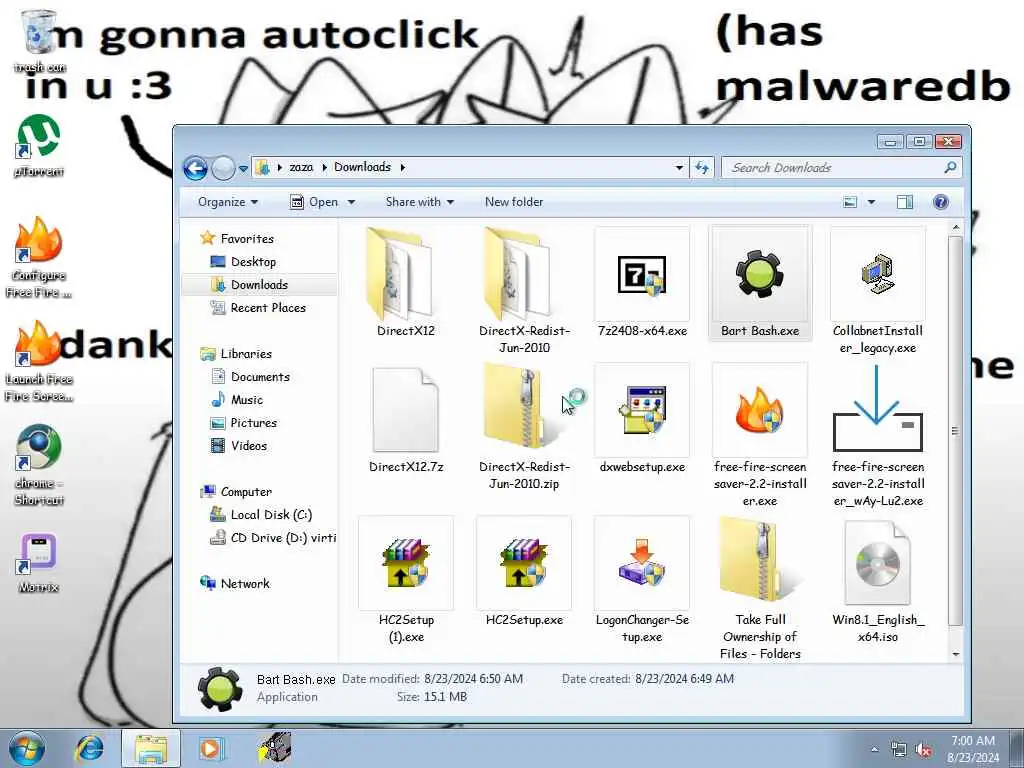This screenshot has height=768, width=1024.
Task: Expand the arrow after zaza breadcrumb
Action: point(324,167)
